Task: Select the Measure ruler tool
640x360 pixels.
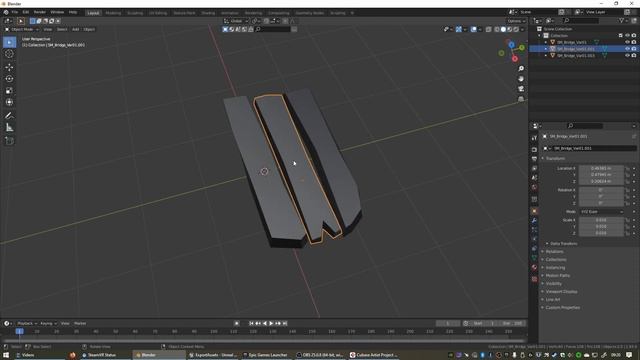Action: 9,128
